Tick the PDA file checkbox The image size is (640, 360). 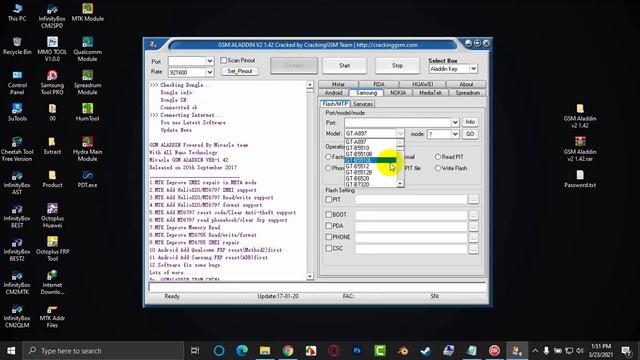coord(329,226)
